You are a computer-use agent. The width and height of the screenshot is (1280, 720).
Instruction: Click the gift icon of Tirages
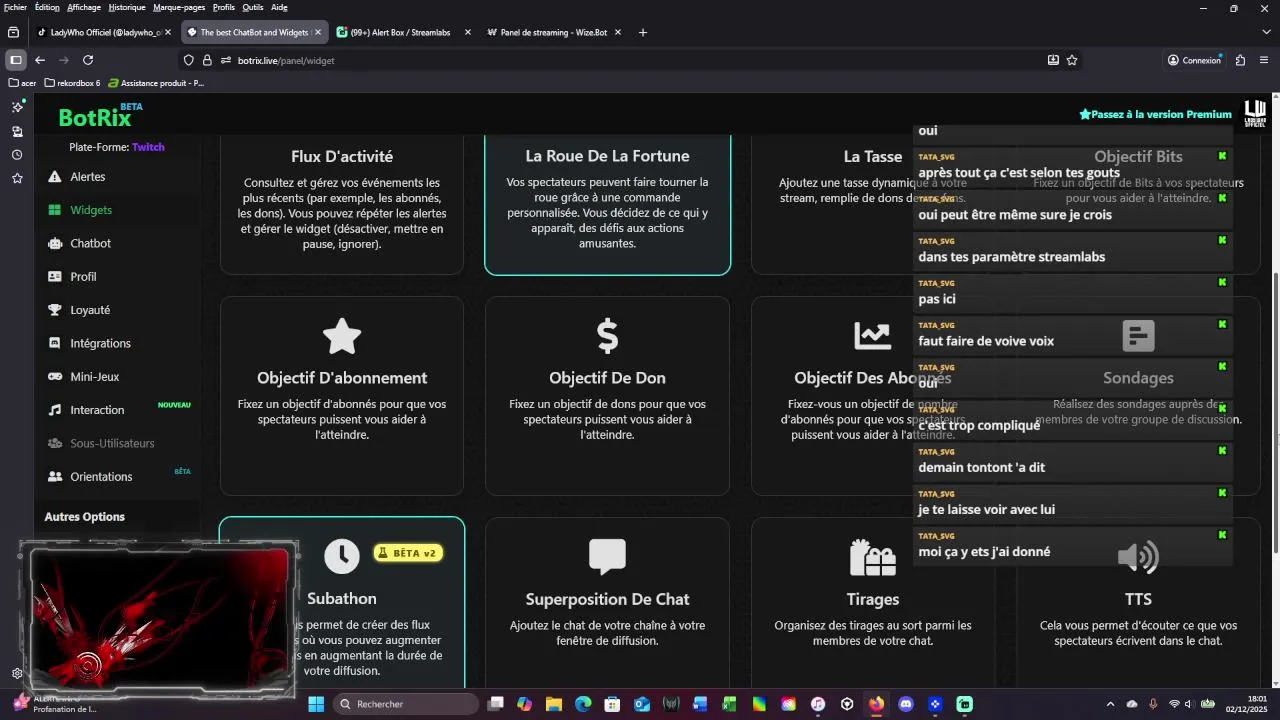[872, 557]
